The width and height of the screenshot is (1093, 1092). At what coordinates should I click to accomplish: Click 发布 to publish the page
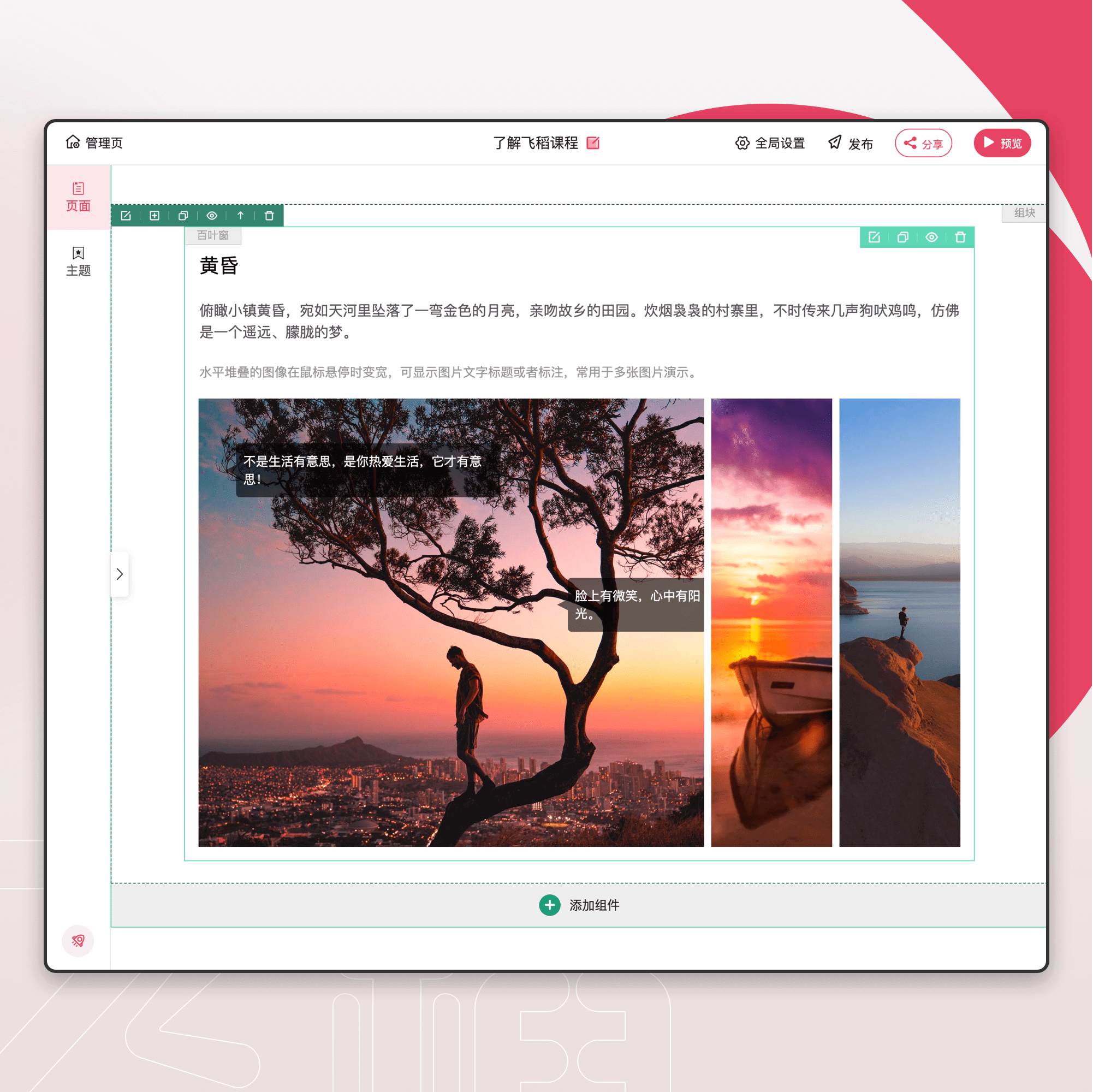854,142
